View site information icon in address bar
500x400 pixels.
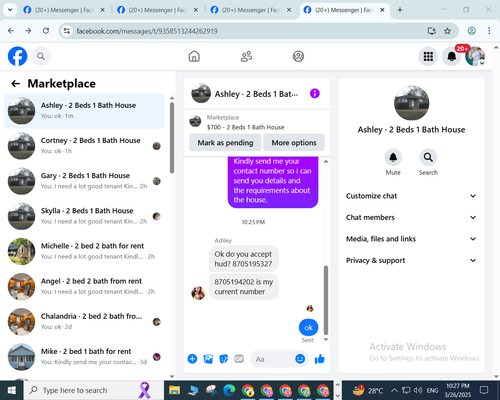[x=67, y=31]
